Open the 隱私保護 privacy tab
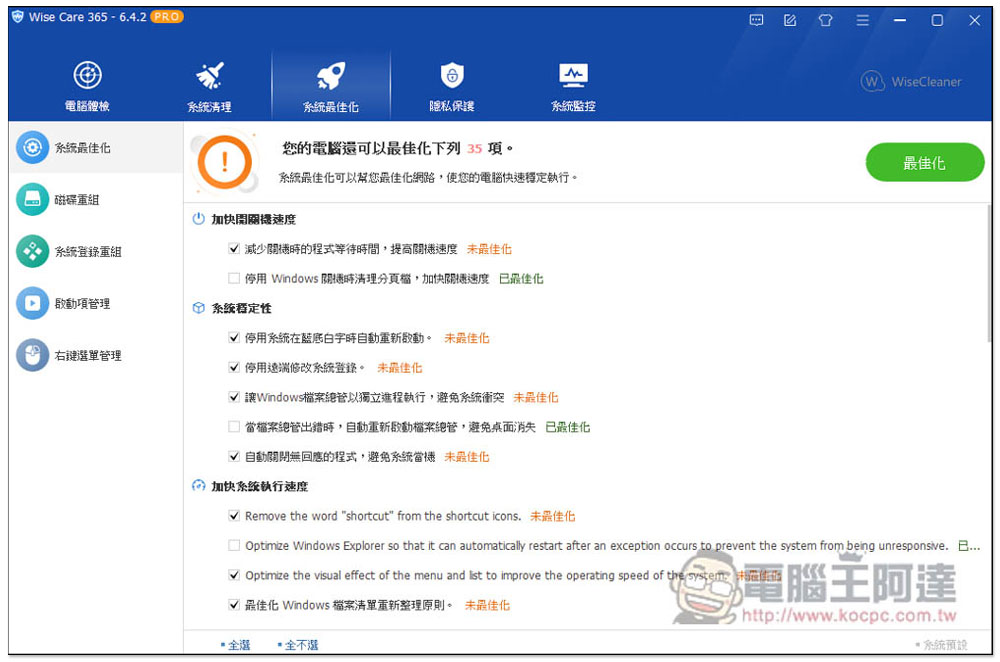Screen dimensions: 1000x662 452,87
